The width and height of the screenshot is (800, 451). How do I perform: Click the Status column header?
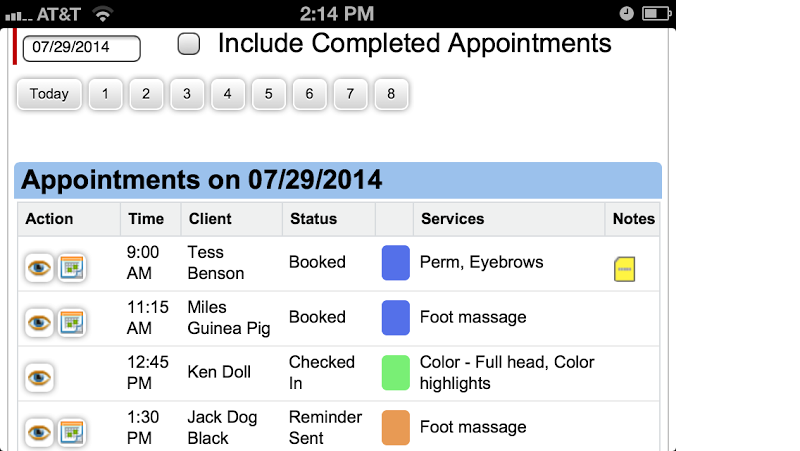pyautogui.click(x=314, y=219)
